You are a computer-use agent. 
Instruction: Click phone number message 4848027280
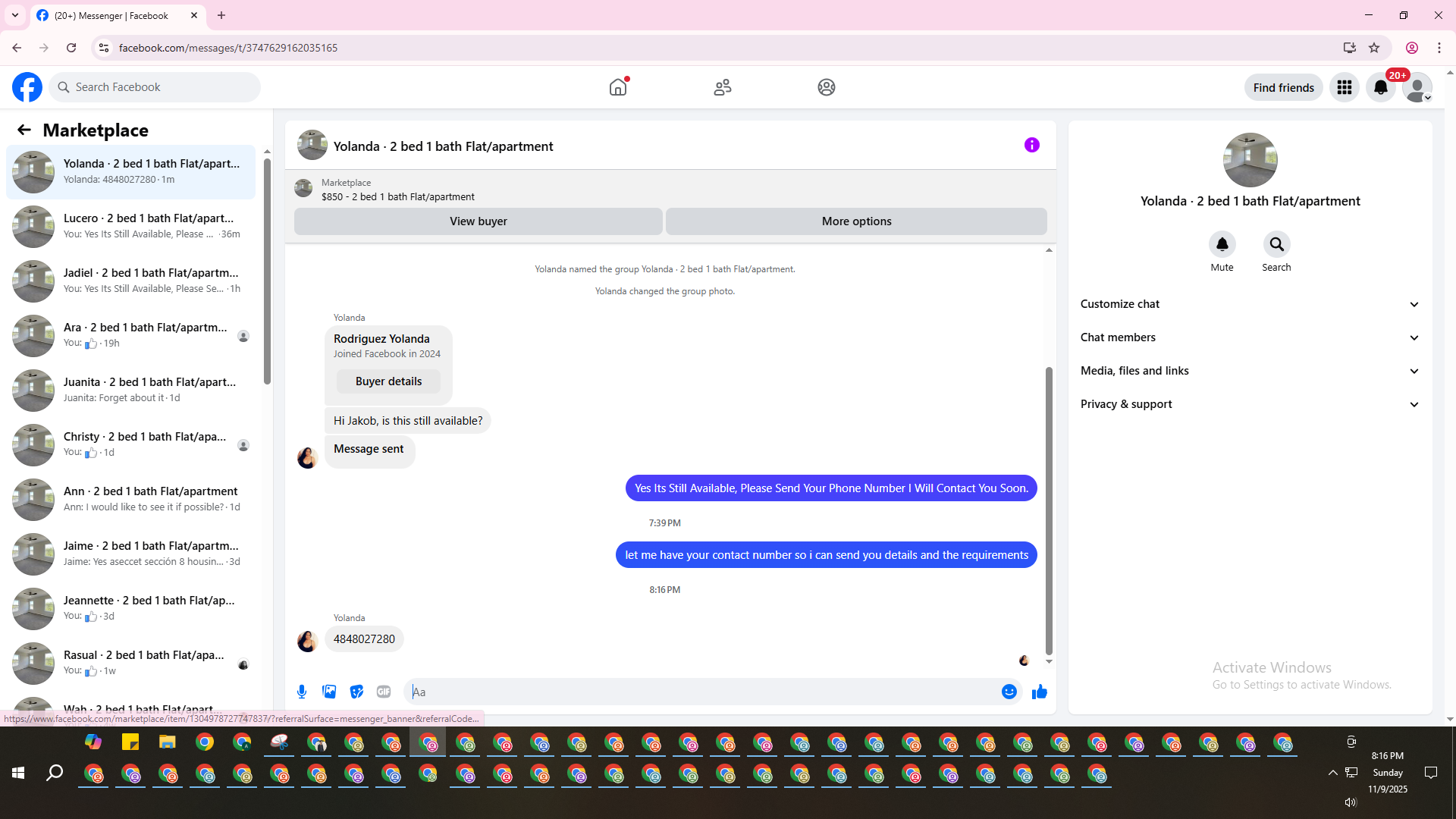(x=364, y=639)
